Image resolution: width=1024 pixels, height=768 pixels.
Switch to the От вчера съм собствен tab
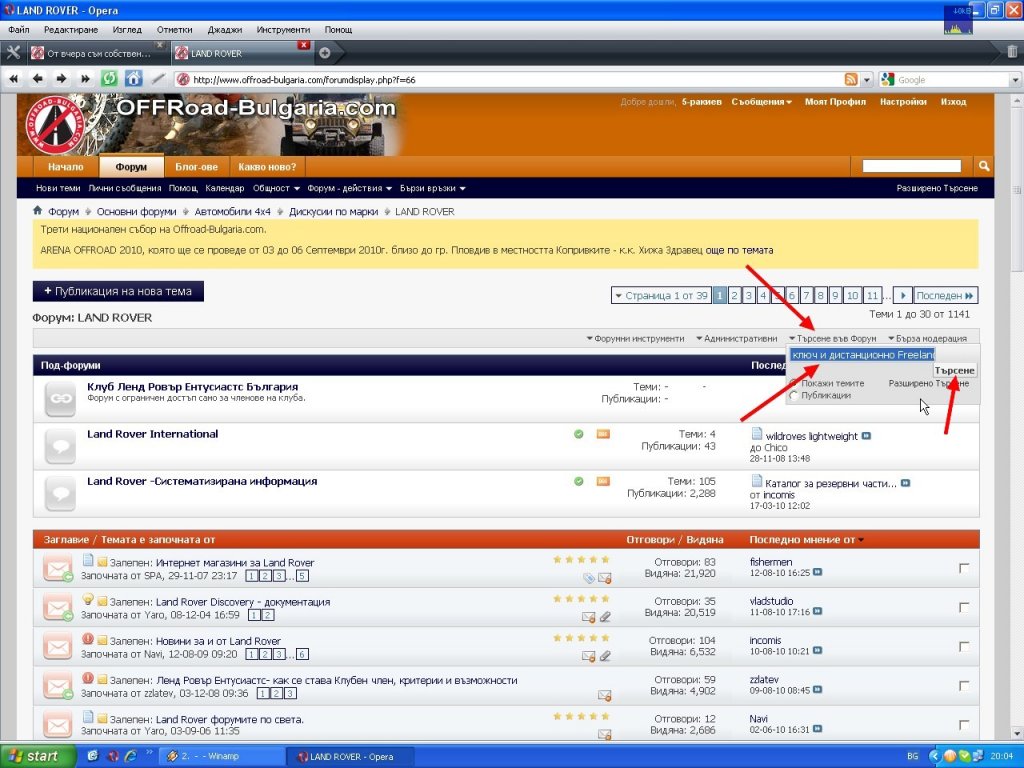click(97, 53)
